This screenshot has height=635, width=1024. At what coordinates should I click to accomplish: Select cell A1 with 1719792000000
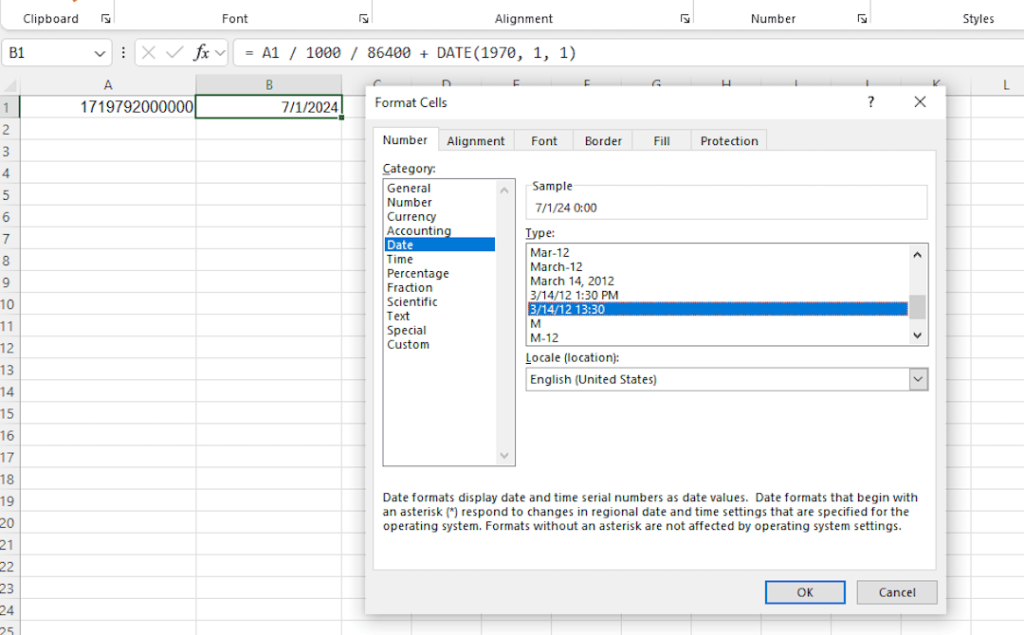pyautogui.click(x=108, y=106)
